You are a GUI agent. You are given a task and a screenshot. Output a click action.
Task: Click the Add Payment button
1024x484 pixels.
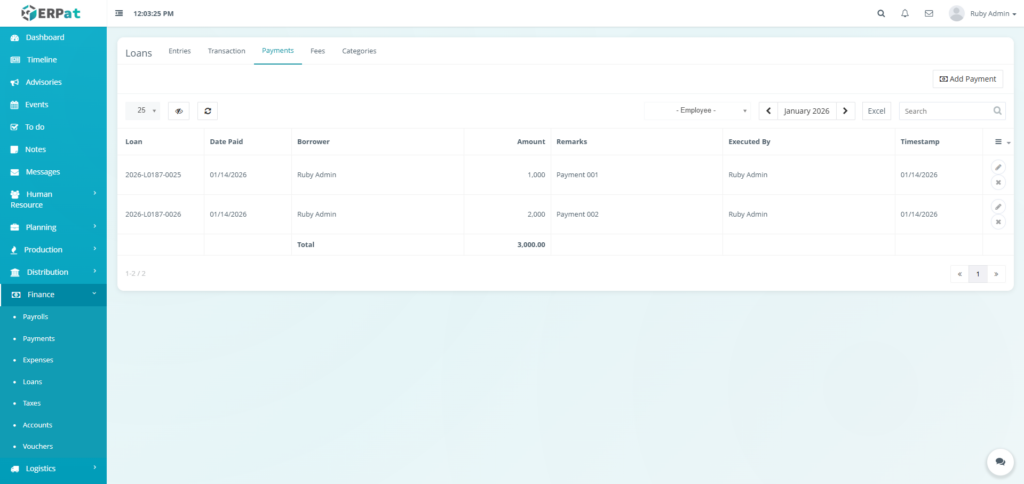coord(968,79)
